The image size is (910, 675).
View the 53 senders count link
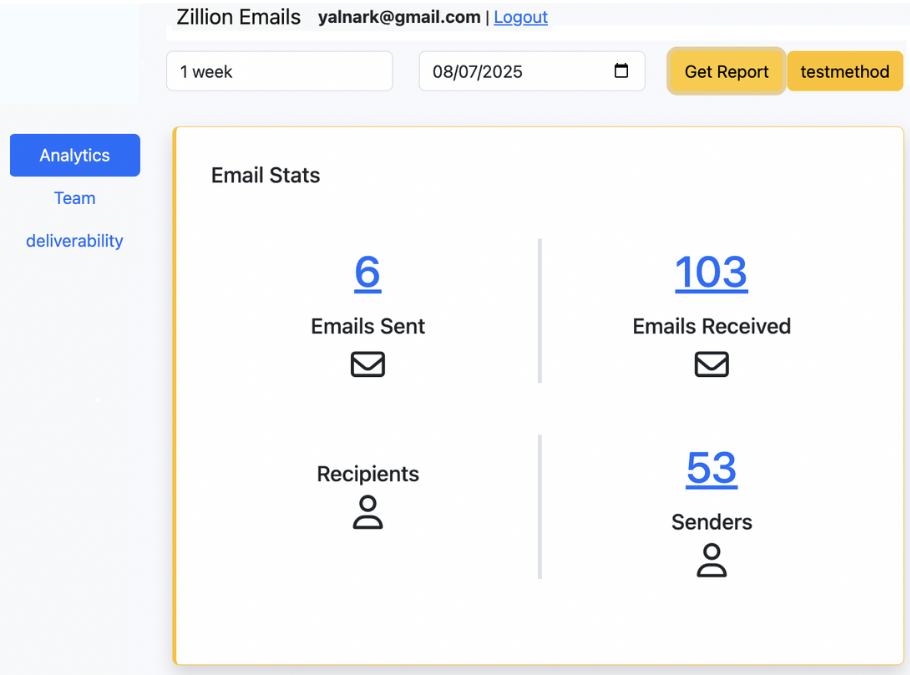tap(711, 468)
